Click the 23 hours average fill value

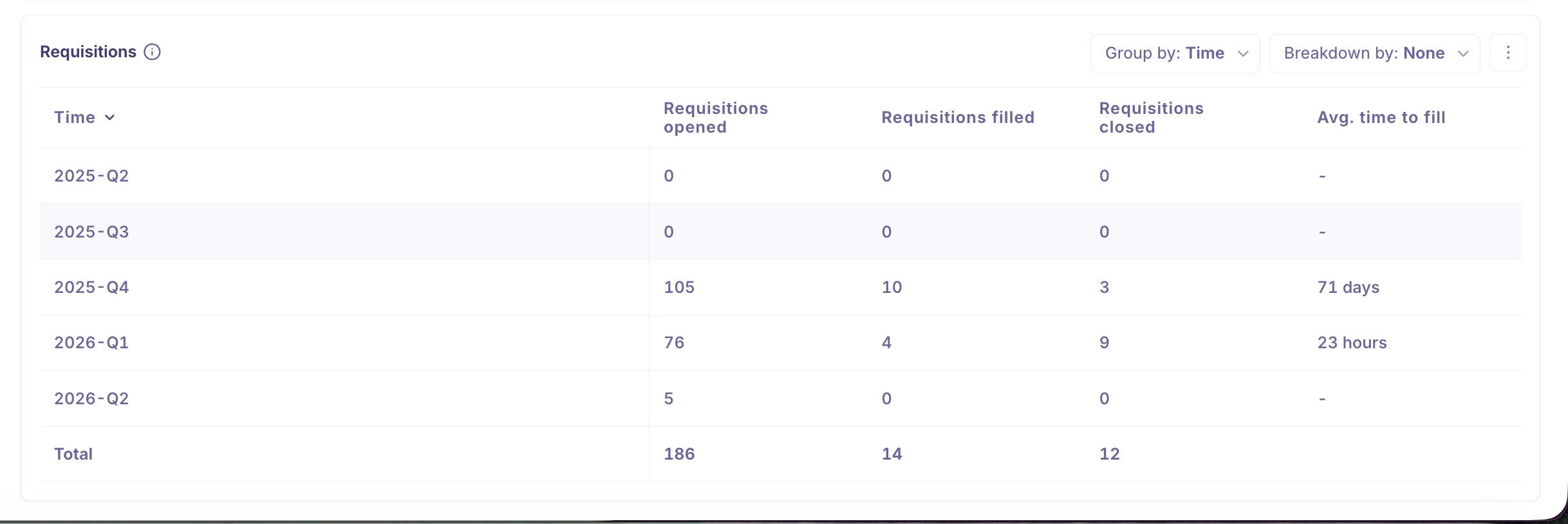tap(1352, 342)
